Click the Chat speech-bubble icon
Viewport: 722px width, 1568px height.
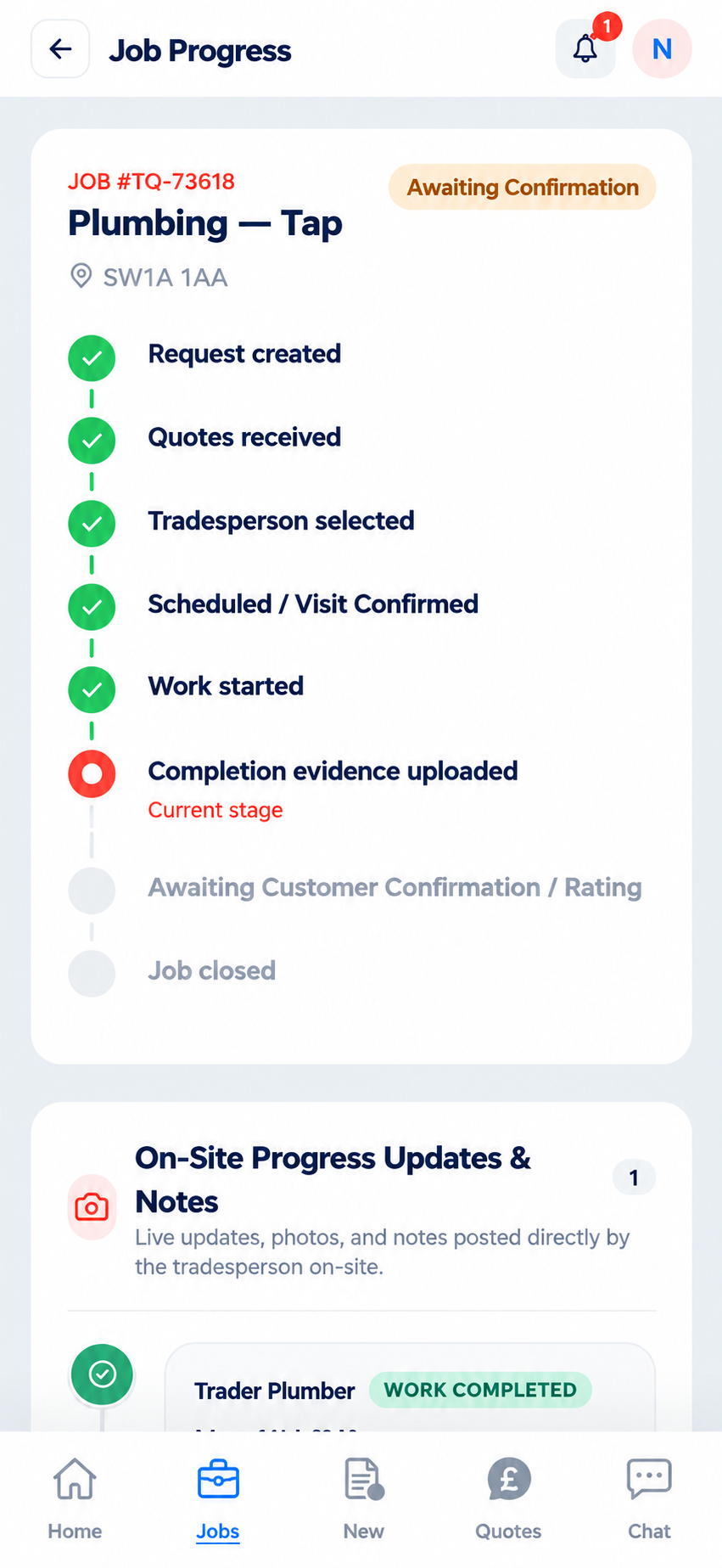(649, 1480)
